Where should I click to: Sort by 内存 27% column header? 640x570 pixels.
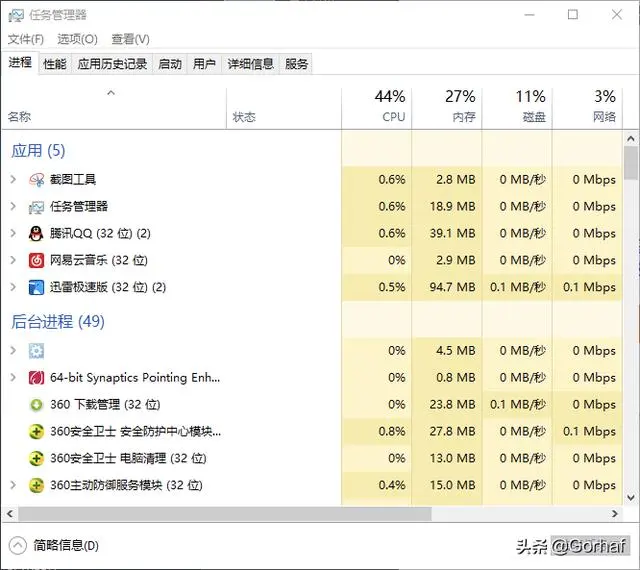(447, 108)
